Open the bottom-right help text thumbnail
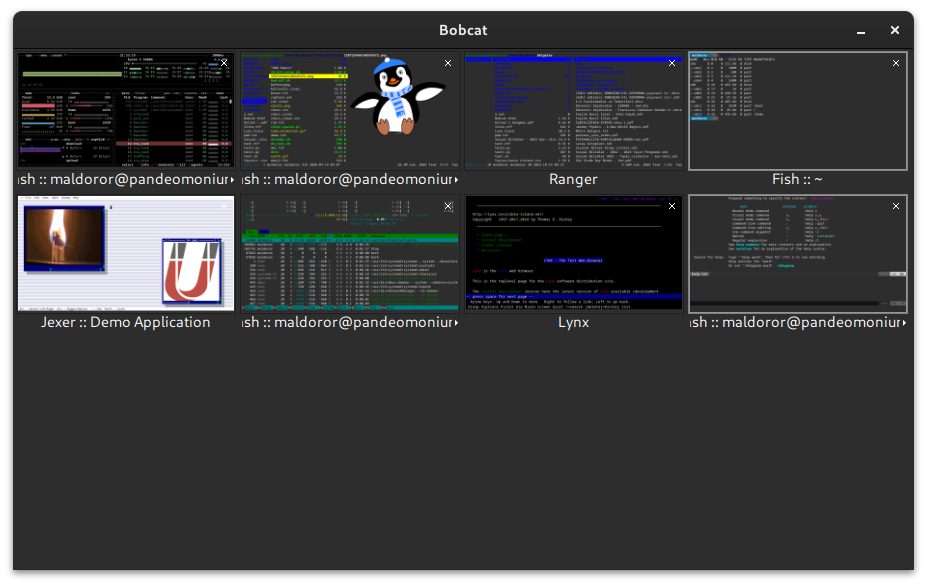Image resolution: width=927 pixels, height=586 pixels. point(797,254)
